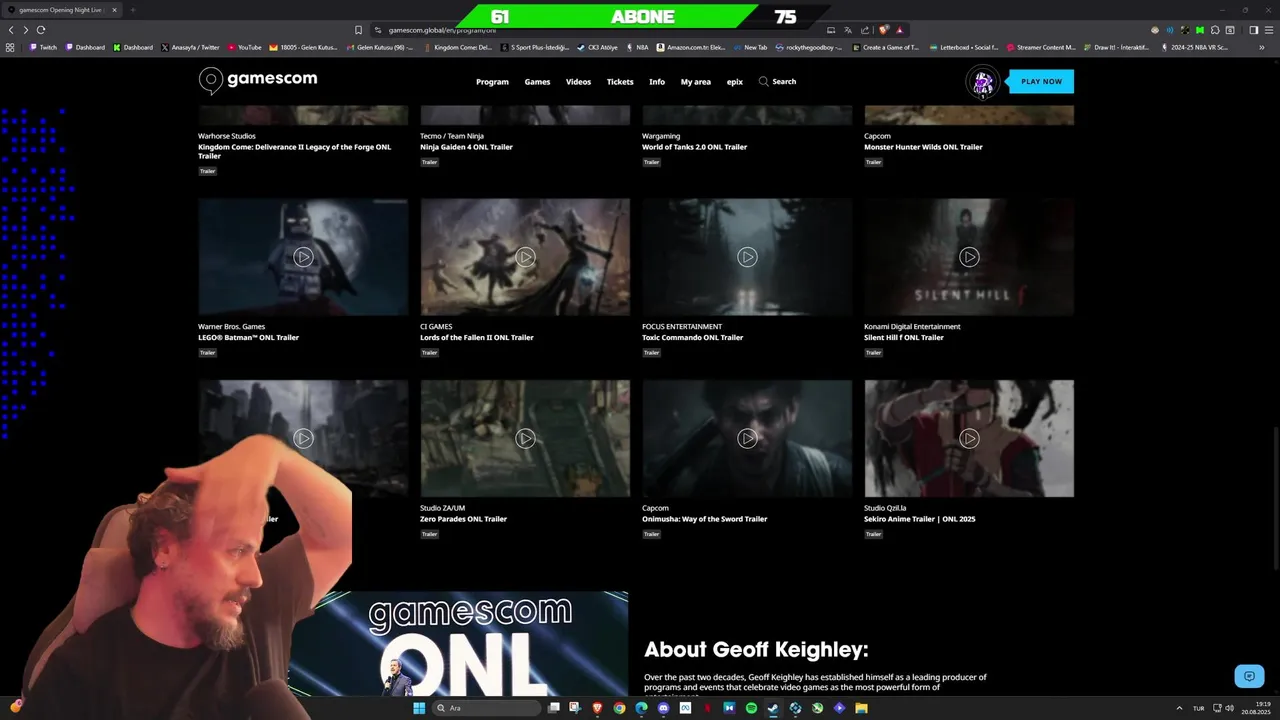Viewport: 1280px width, 720px height.
Task: Click the PLAY NOW button
Action: point(1041,81)
